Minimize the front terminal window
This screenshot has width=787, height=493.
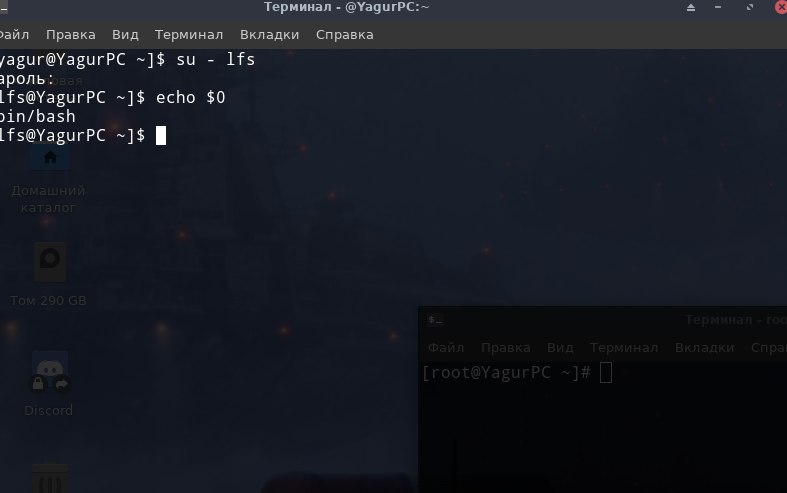718,8
